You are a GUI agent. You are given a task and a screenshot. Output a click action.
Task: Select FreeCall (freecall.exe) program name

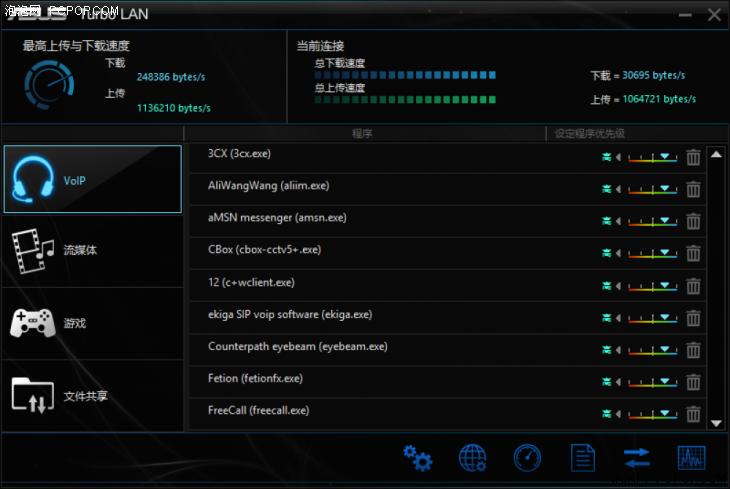tap(258, 411)
